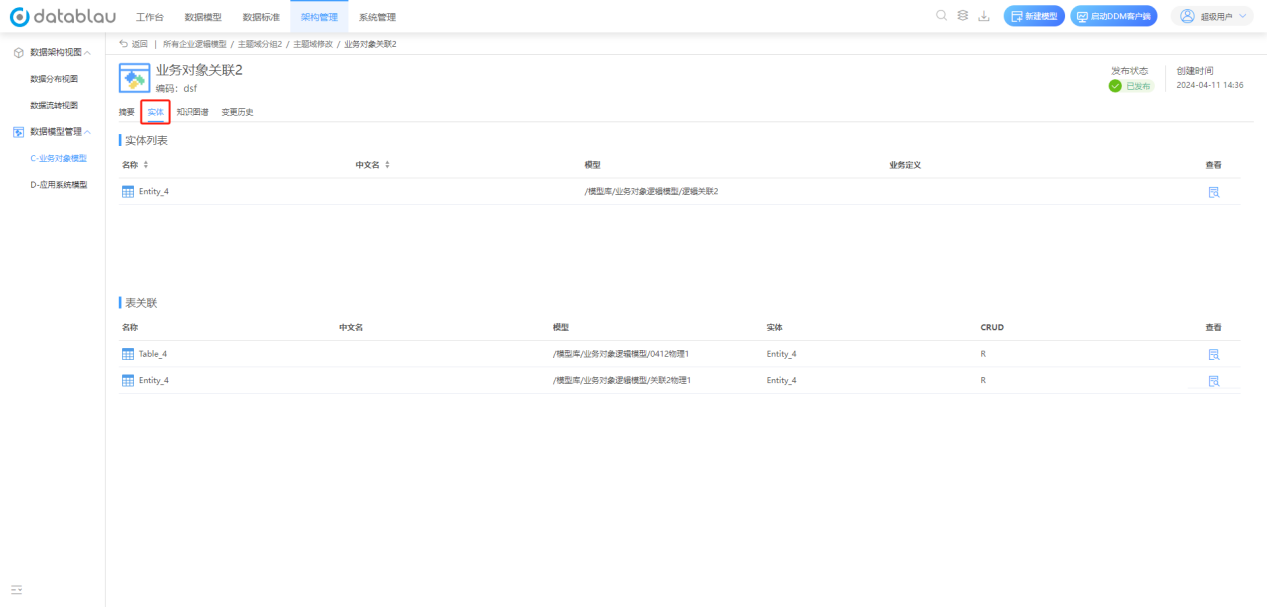
Task: Collapse the 数据模型管理 section
Action: coord(88,132)
